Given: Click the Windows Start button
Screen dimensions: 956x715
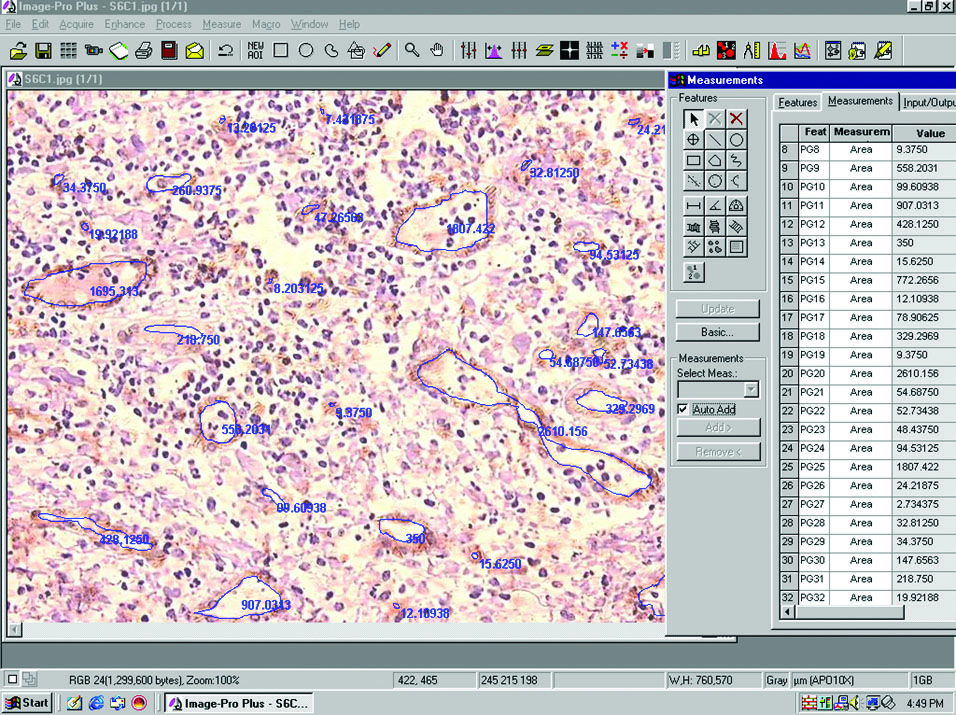Looking at the screenshot, I should click(27, 703).
